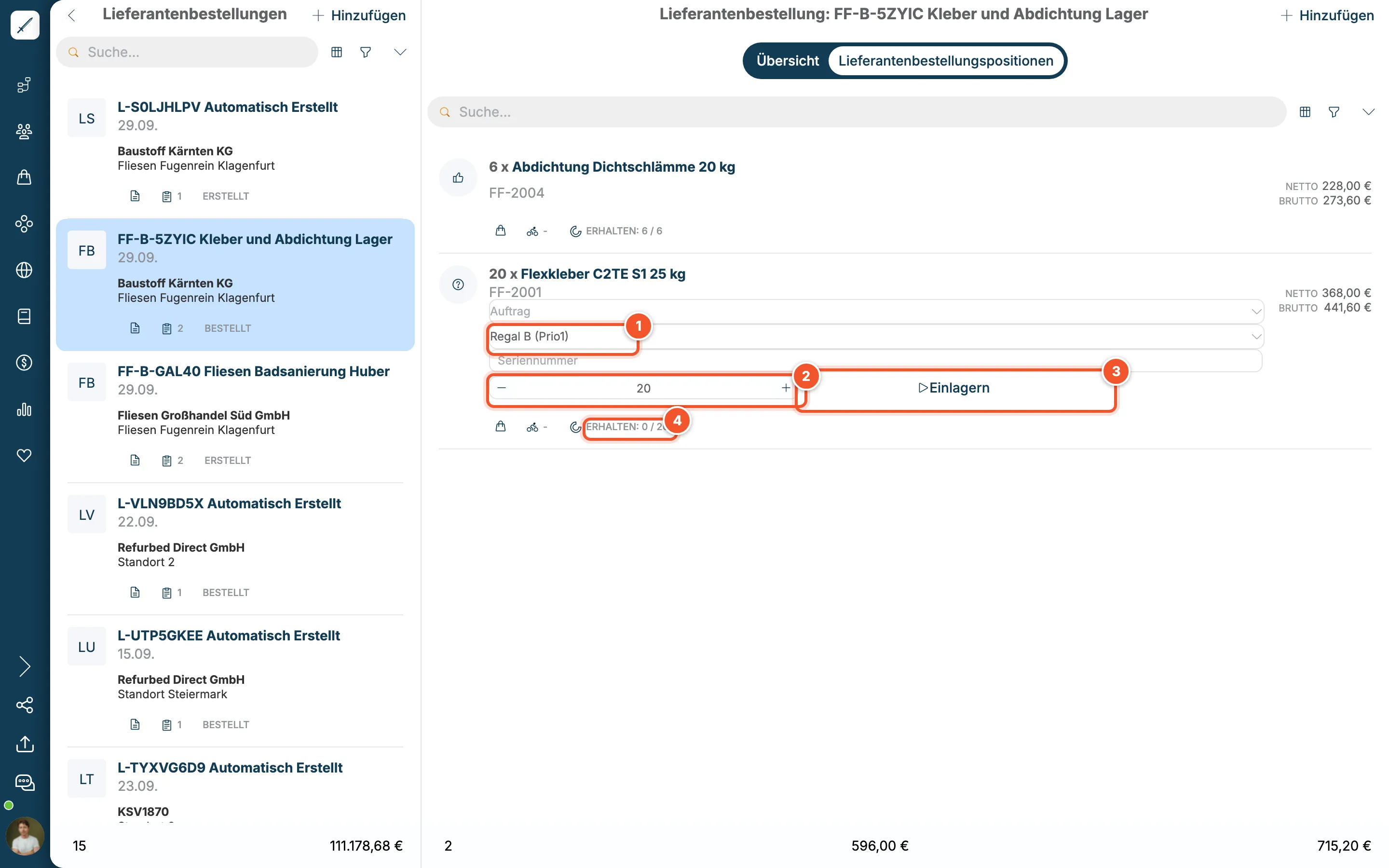1389x868 pixels.
Task: Click document icon on L-S0LJHLPV order
Action: pyautogui.click(x=135, y=196)
